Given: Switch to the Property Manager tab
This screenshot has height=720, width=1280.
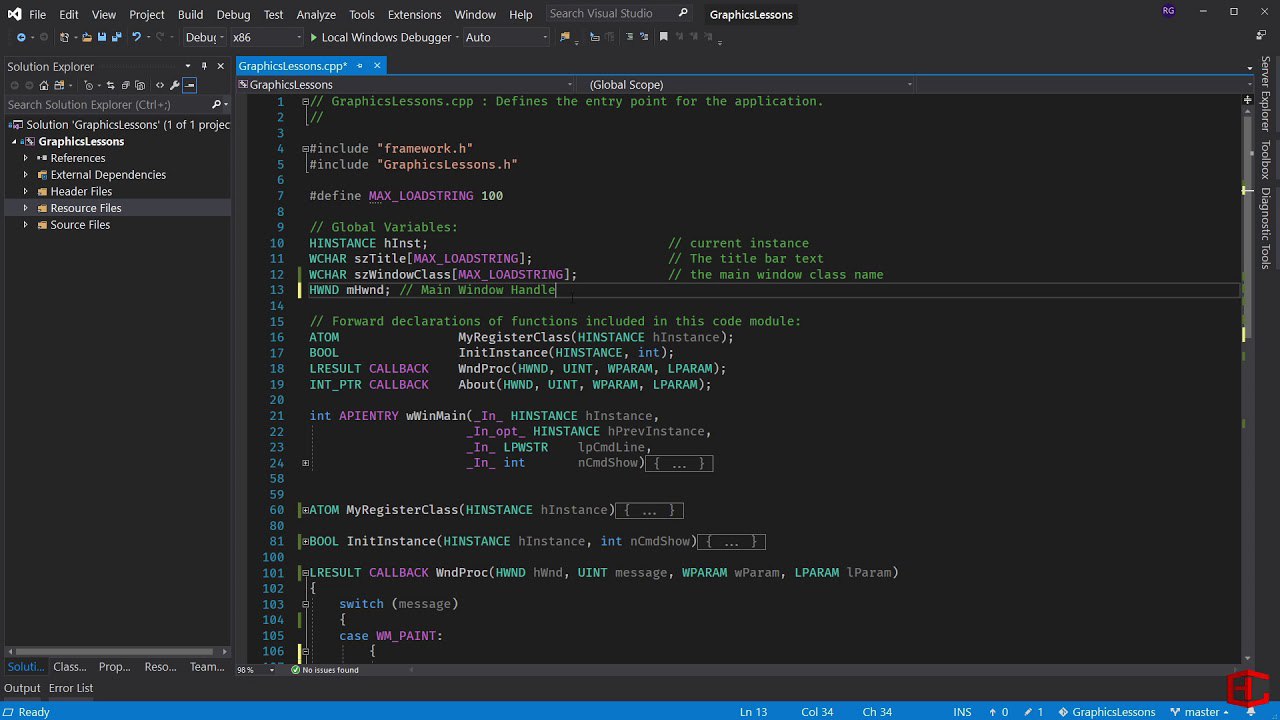Looking at the screenshot, I should click(x=115, y=667).
